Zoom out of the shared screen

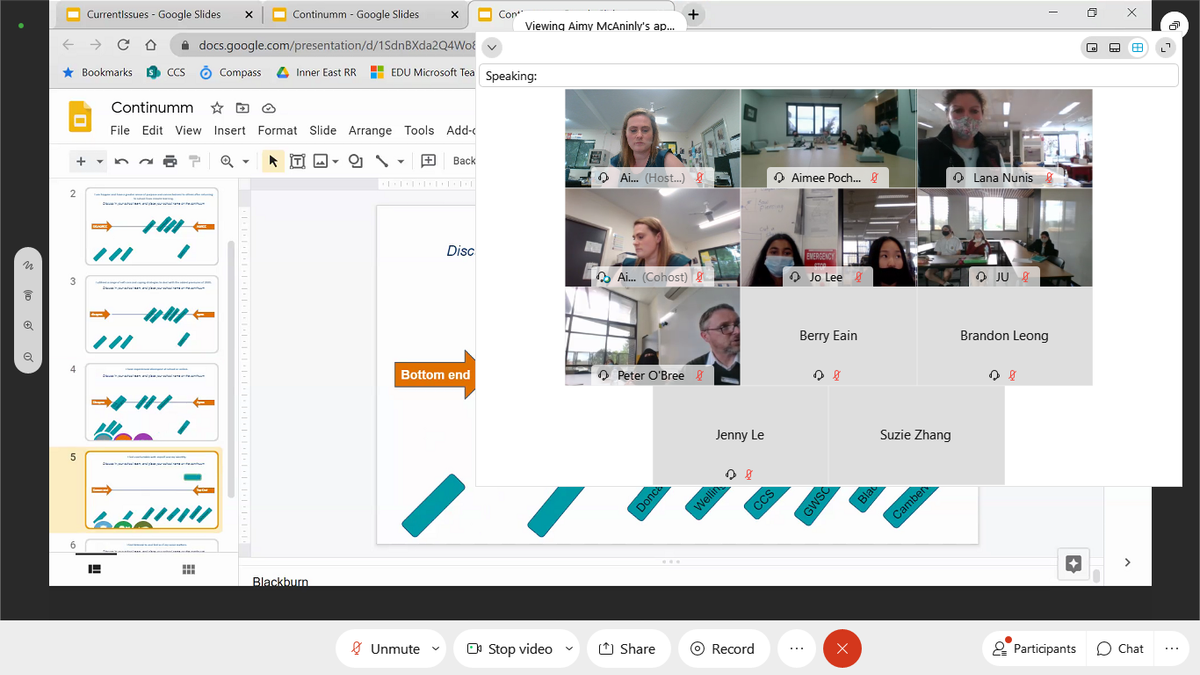pyautogui.click(x=28, y=357)
